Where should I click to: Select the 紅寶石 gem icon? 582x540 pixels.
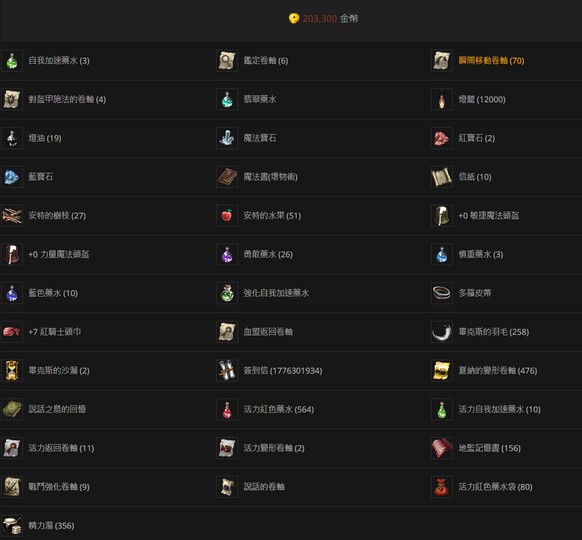pyautogui.click(x=442, y=138)
